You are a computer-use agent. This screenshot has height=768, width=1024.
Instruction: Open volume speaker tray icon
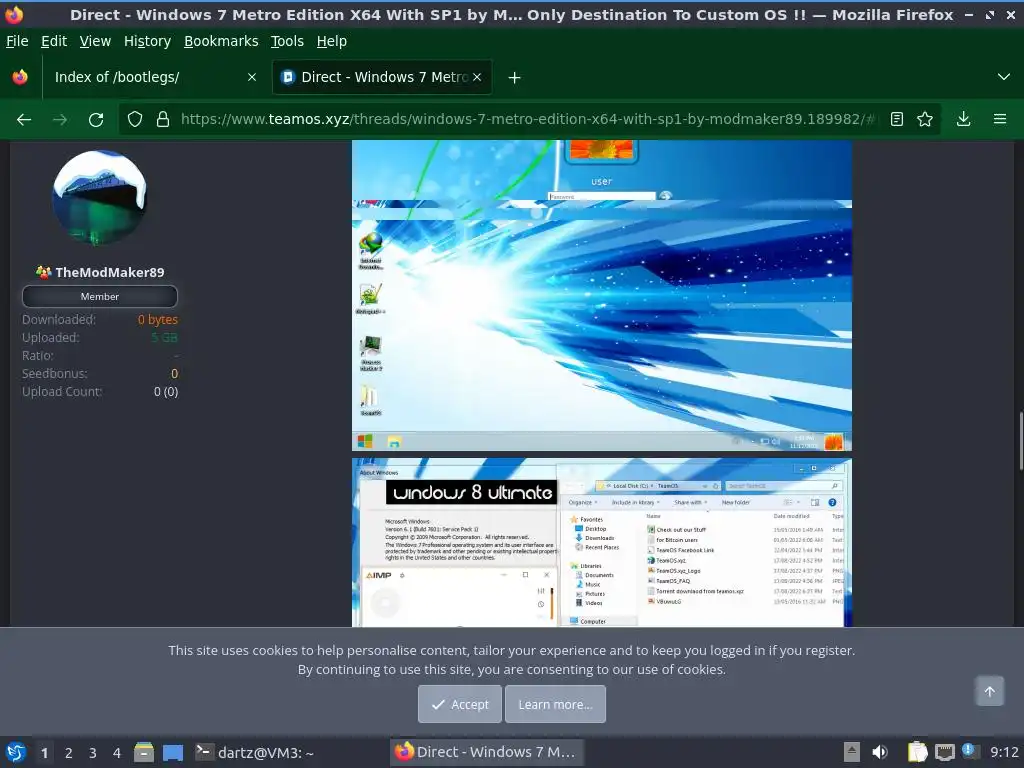click(x=880, y=752)
